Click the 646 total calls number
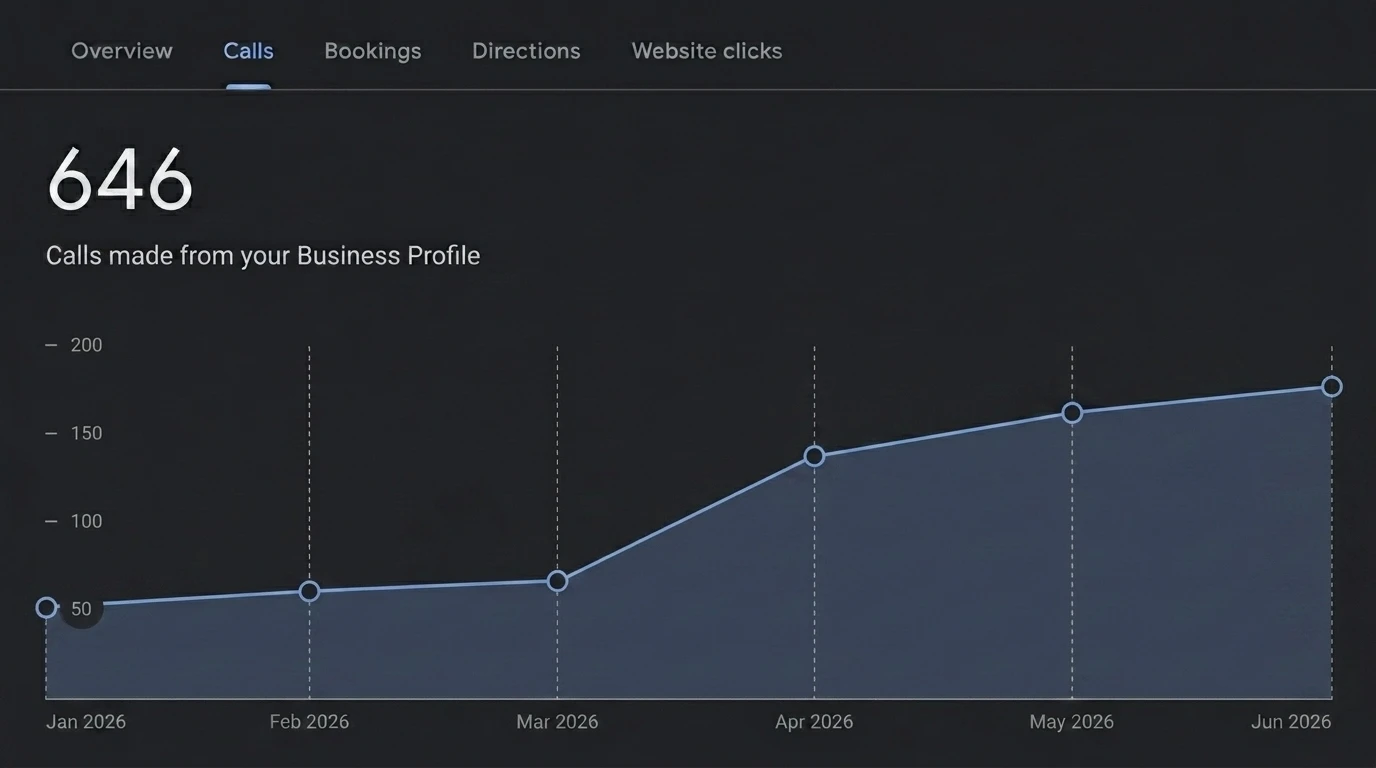This screenshot has width=1376, height=768. [x=120, y=180]
